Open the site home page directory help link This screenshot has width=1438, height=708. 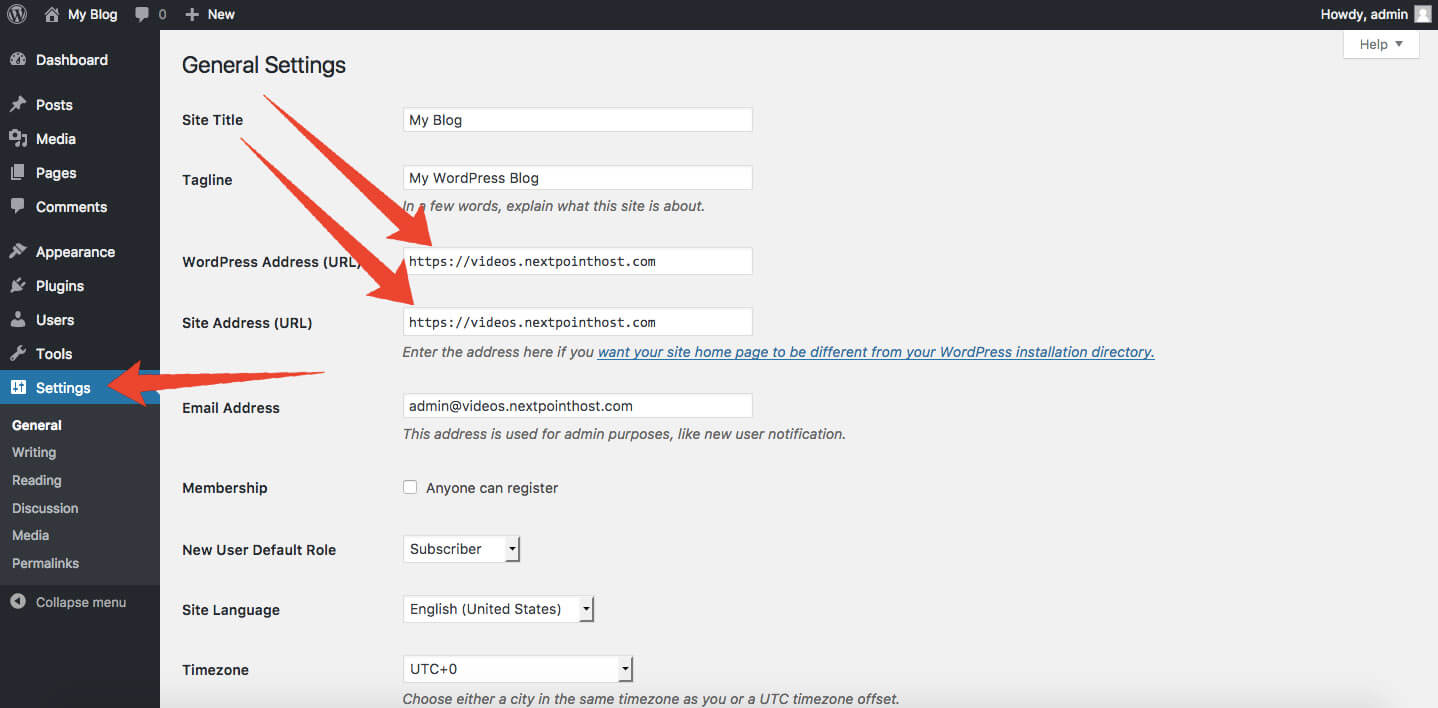pos(876,352)
